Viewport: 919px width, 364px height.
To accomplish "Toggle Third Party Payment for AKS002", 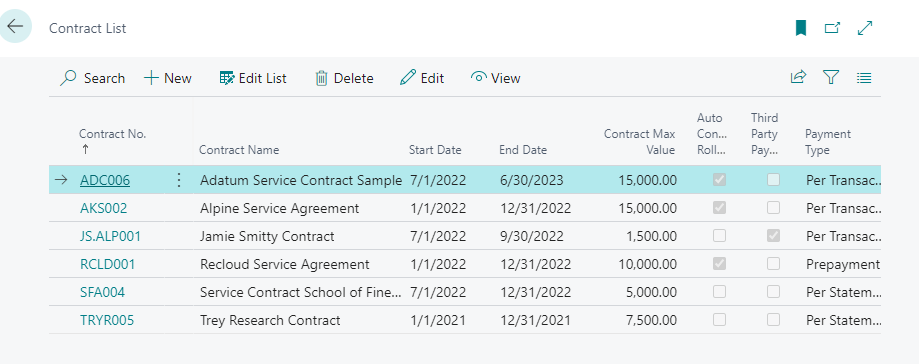I will click(774, 207).
